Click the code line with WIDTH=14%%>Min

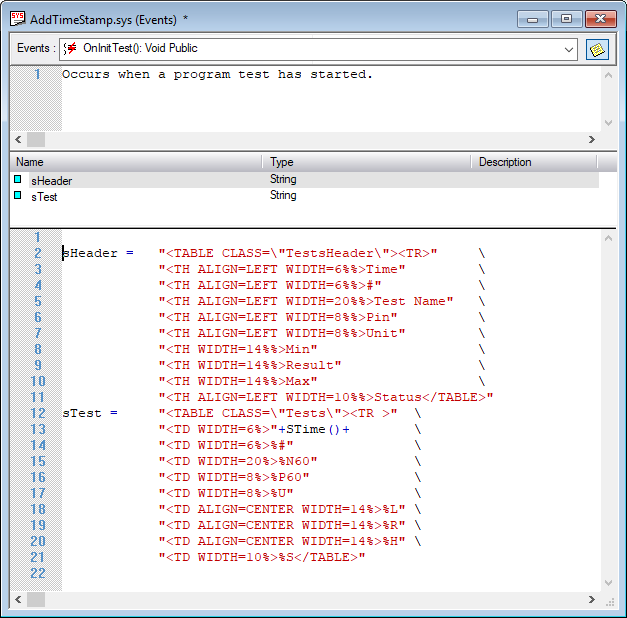[x=238, y=349]
